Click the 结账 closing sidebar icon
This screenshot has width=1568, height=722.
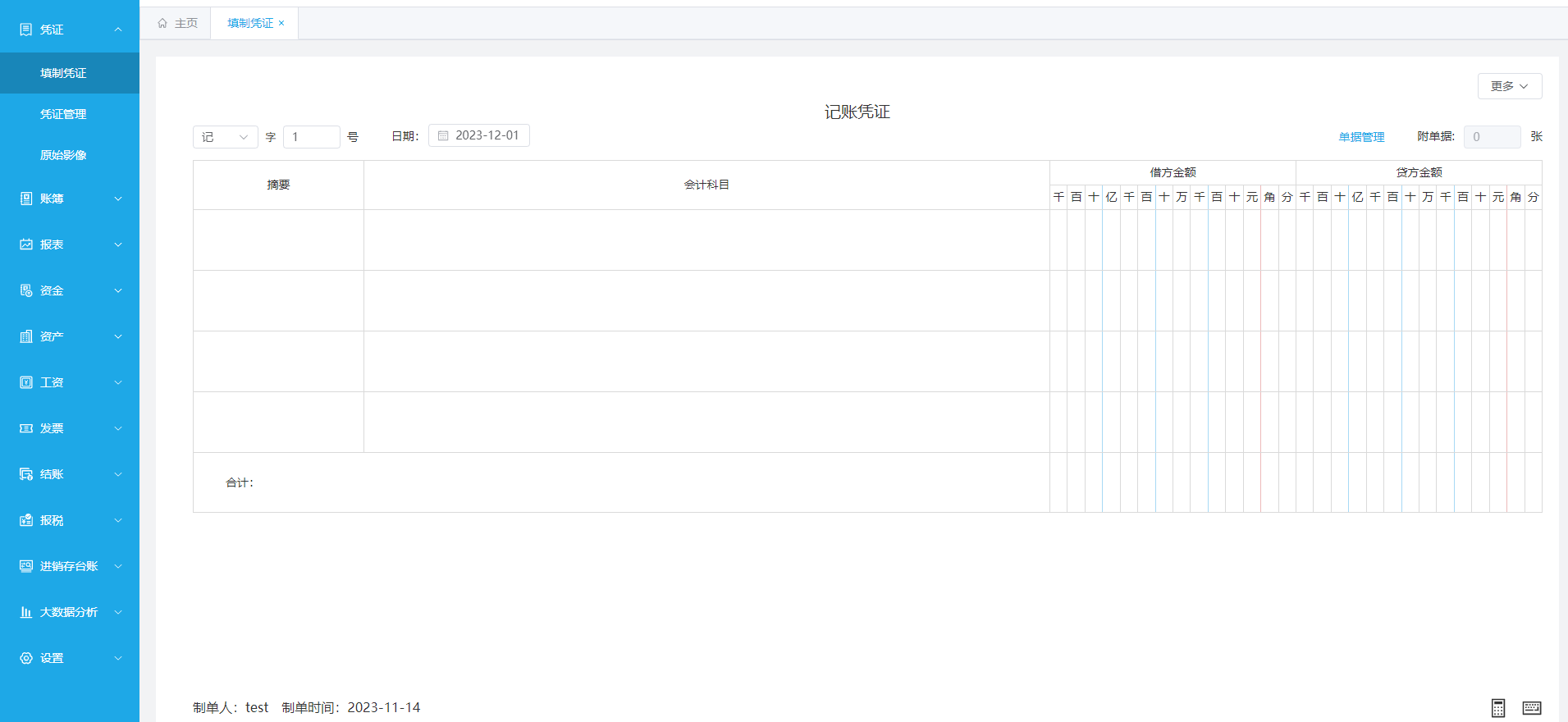tap(26, 474)
